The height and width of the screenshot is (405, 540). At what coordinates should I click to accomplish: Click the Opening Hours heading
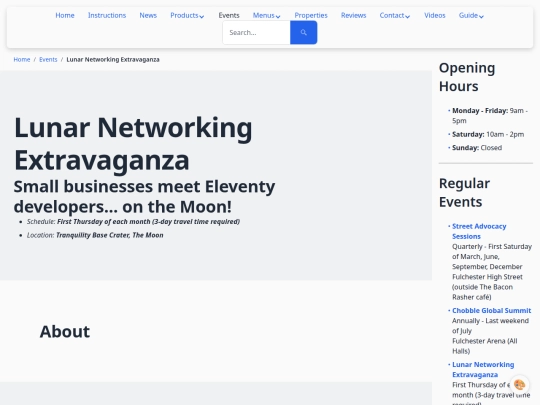click(467, 77)
